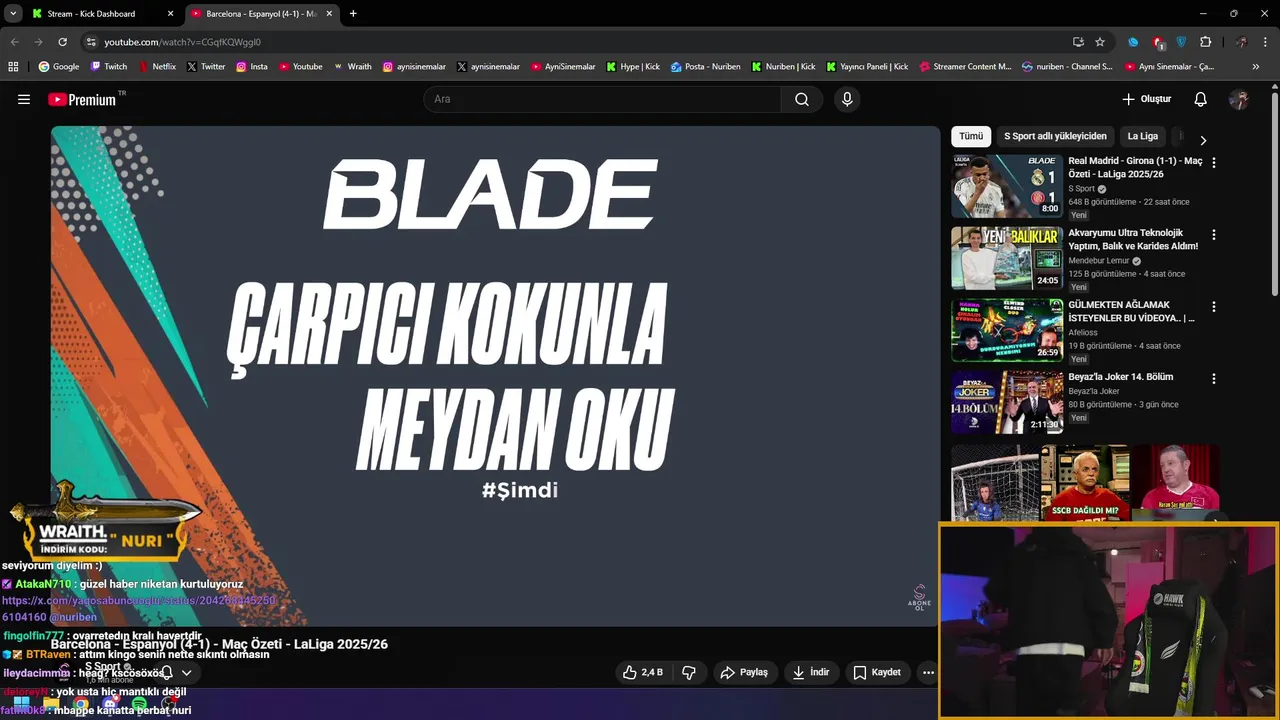Bookmark this page with the star icon
Viewport: 1280px width, 720px height.
pyautogui.click(x=1100, y=42)
